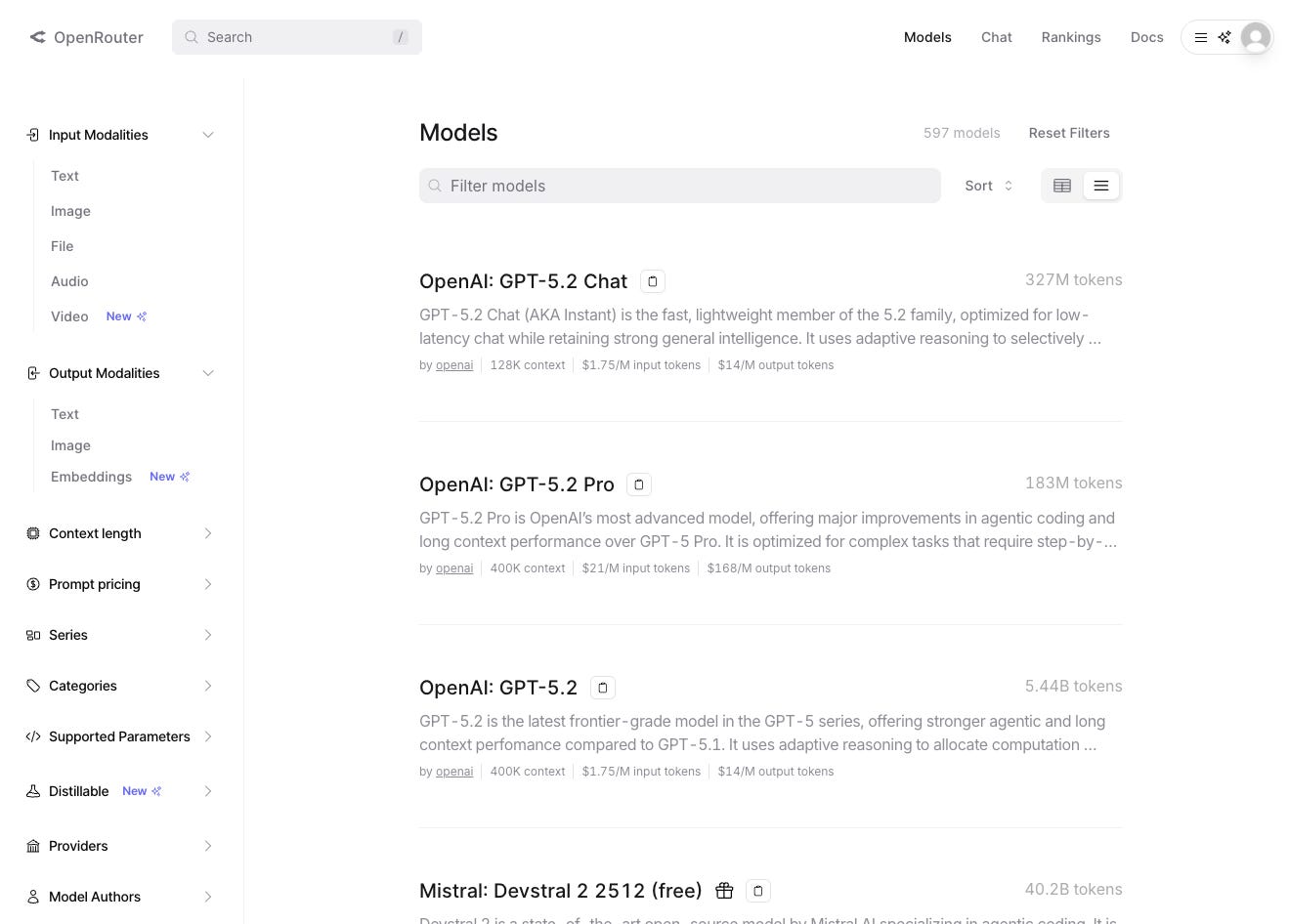Viewport: 1289px width, 924px height.
Task: Focus the top Search input field
Action: pos(297,37)
